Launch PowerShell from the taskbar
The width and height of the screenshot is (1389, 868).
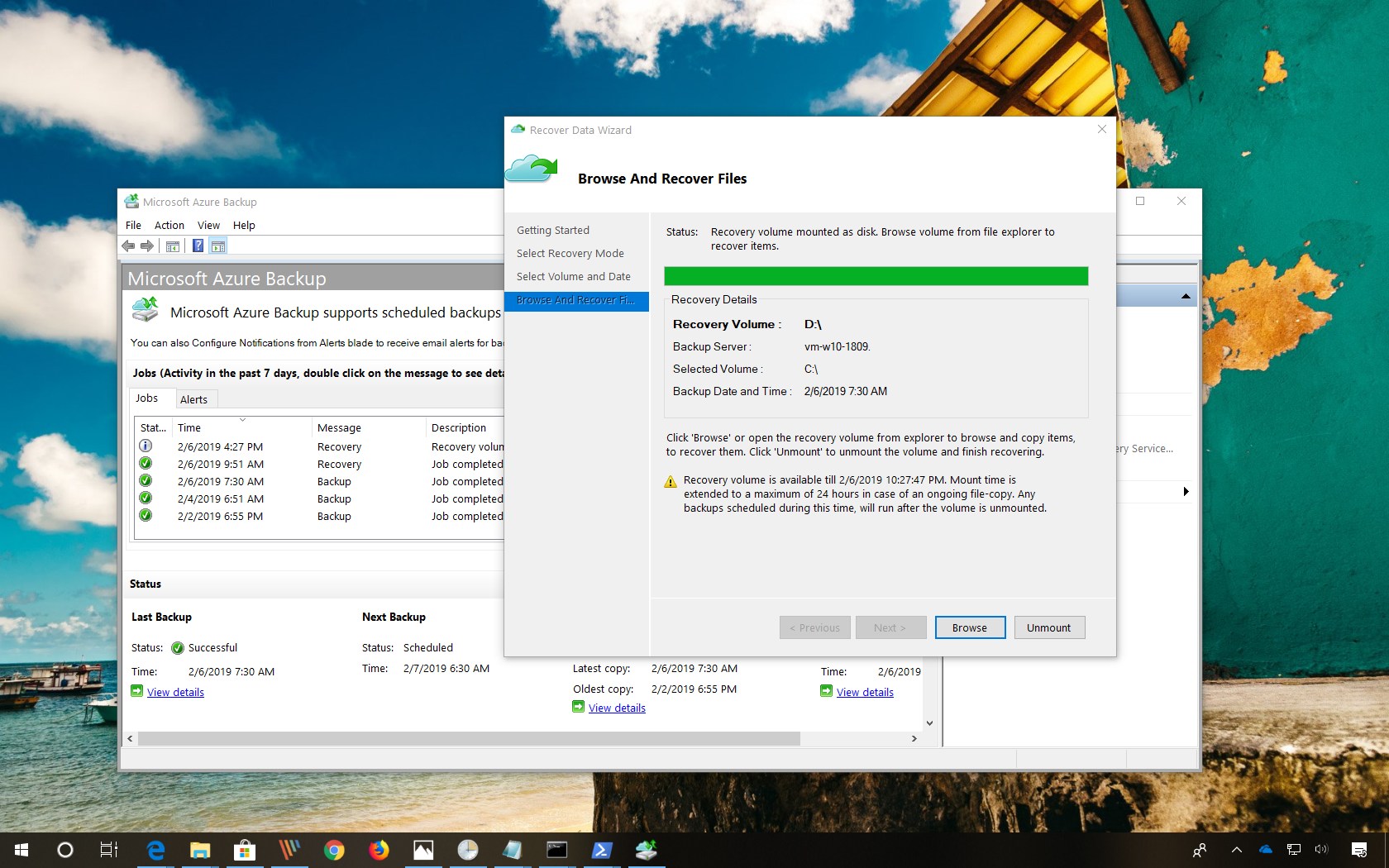602,850
